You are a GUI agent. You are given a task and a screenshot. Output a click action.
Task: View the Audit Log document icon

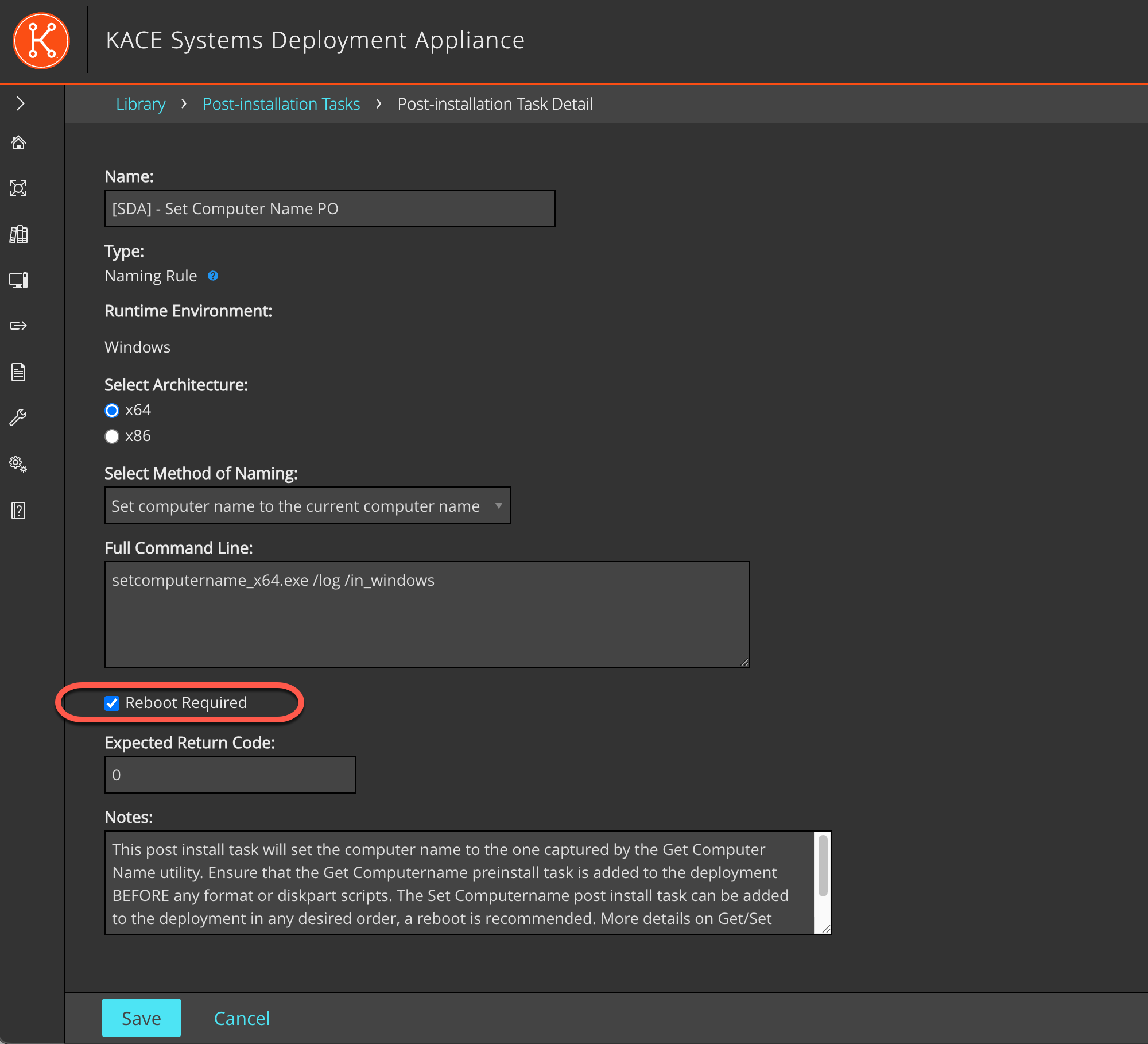pos(19,372)
